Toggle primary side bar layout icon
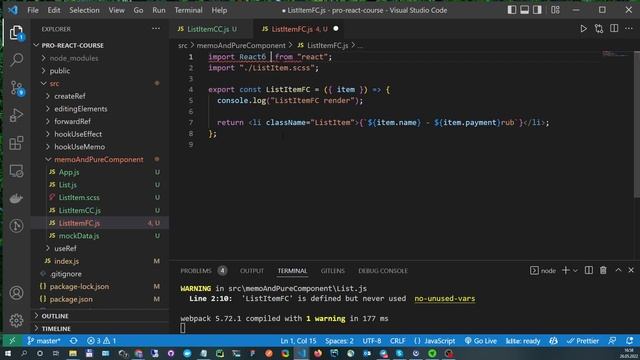Viewport: 640px width, 360px height. coord(511,10)
